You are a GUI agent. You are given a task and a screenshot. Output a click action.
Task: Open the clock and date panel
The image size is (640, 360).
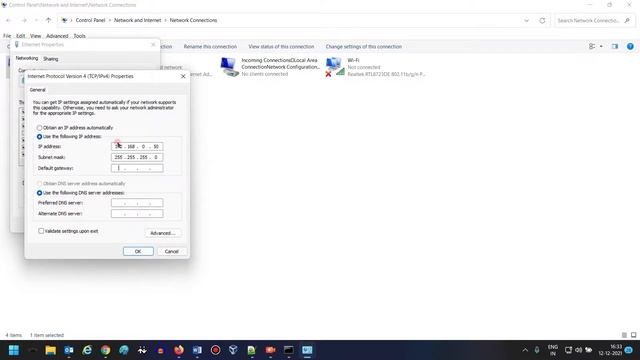click(610, 350)
